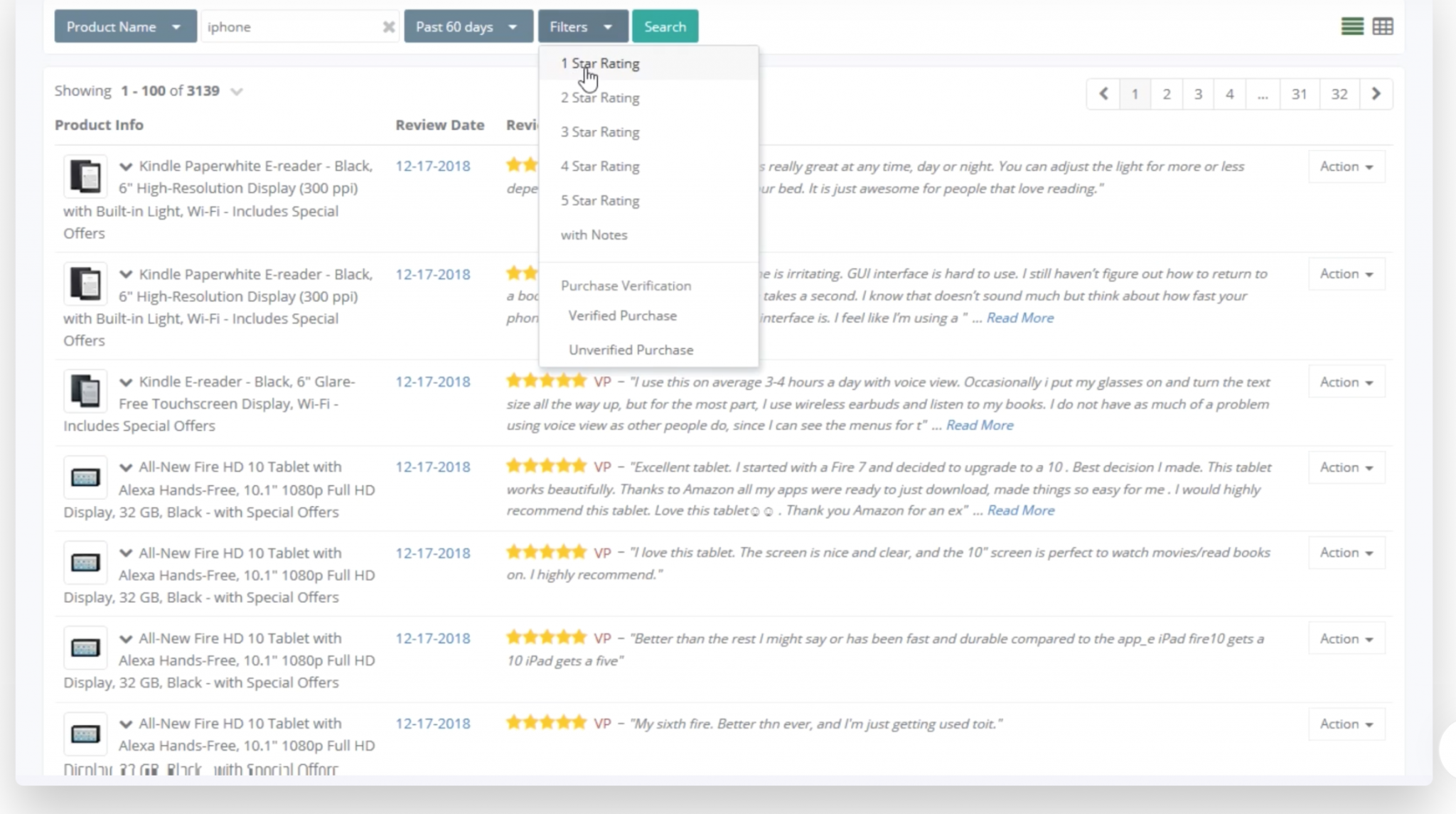Viewport: 1456px width, 814px height.
Task: Go to next page arrow
Action: click(1376, 94)
